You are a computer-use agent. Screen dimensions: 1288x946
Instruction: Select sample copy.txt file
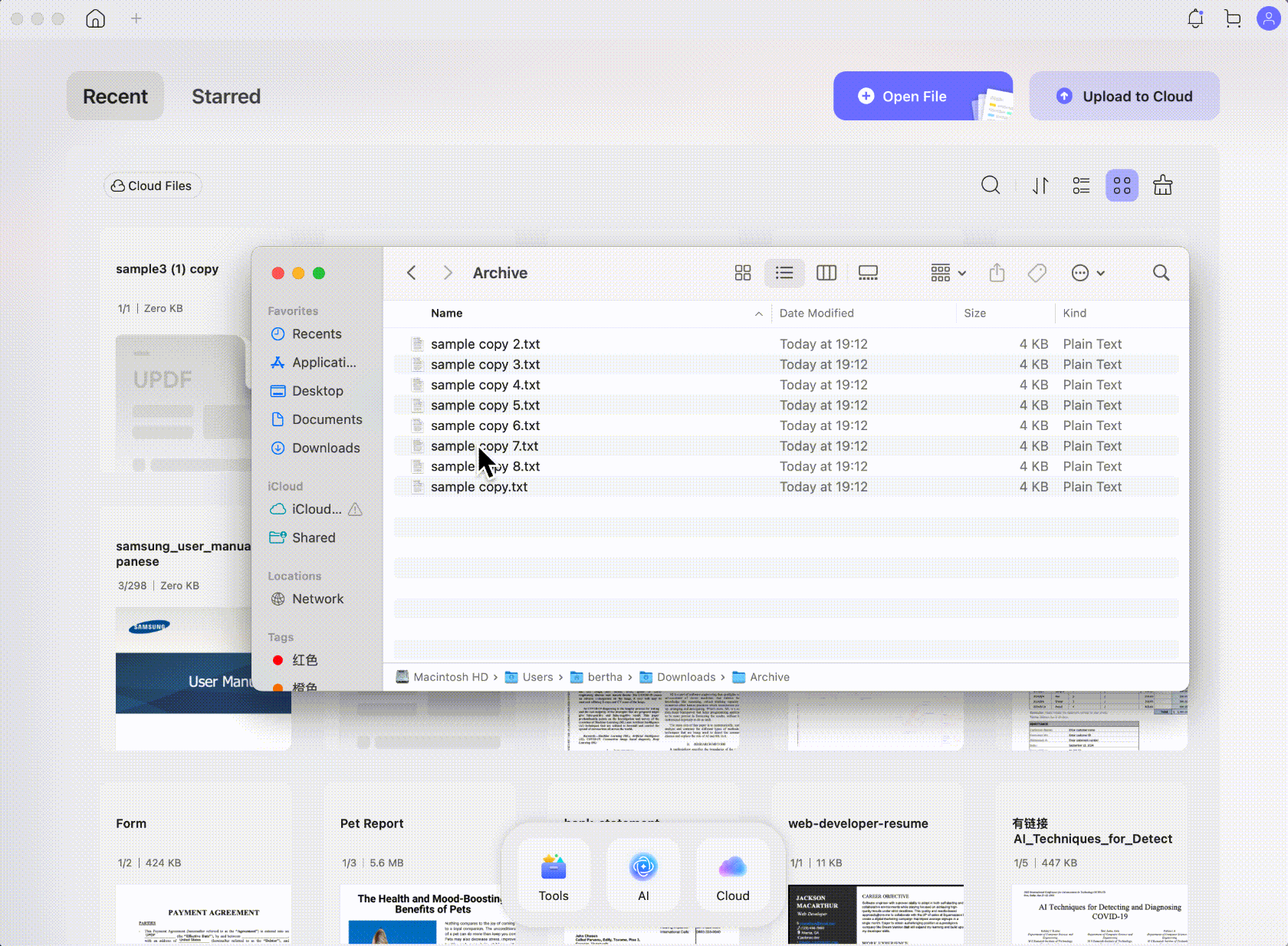(786, 487)
